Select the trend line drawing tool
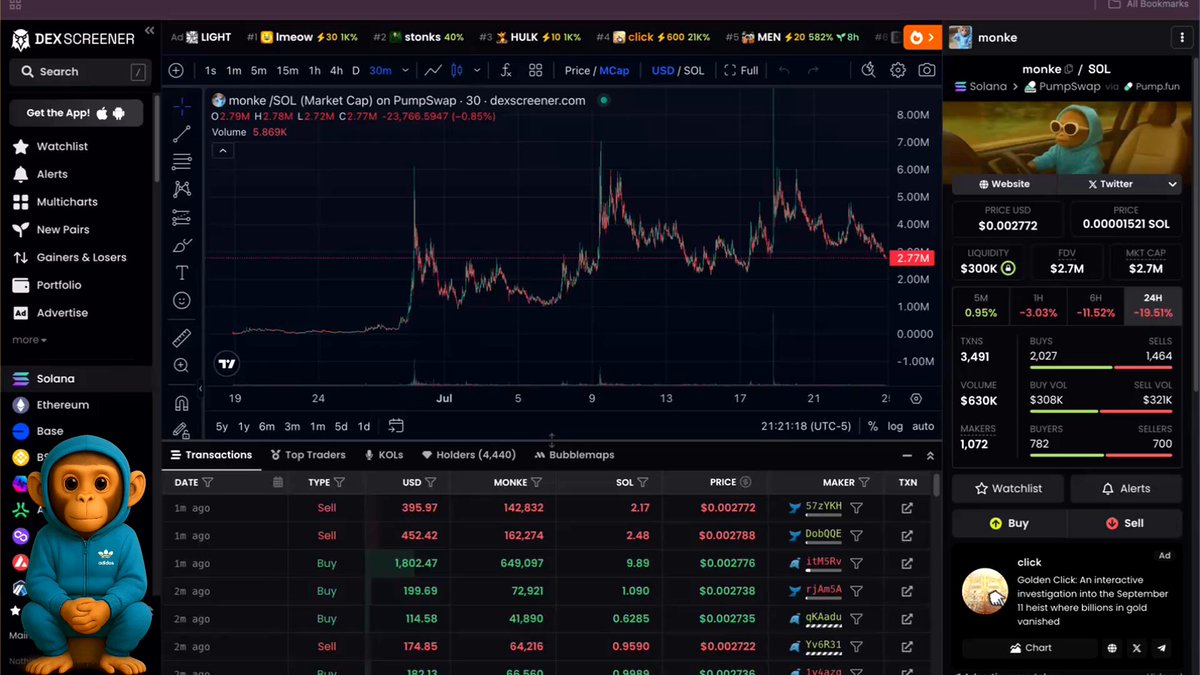Image resolution: width=1200 pixels, height=675 pixels. [182, 134]
